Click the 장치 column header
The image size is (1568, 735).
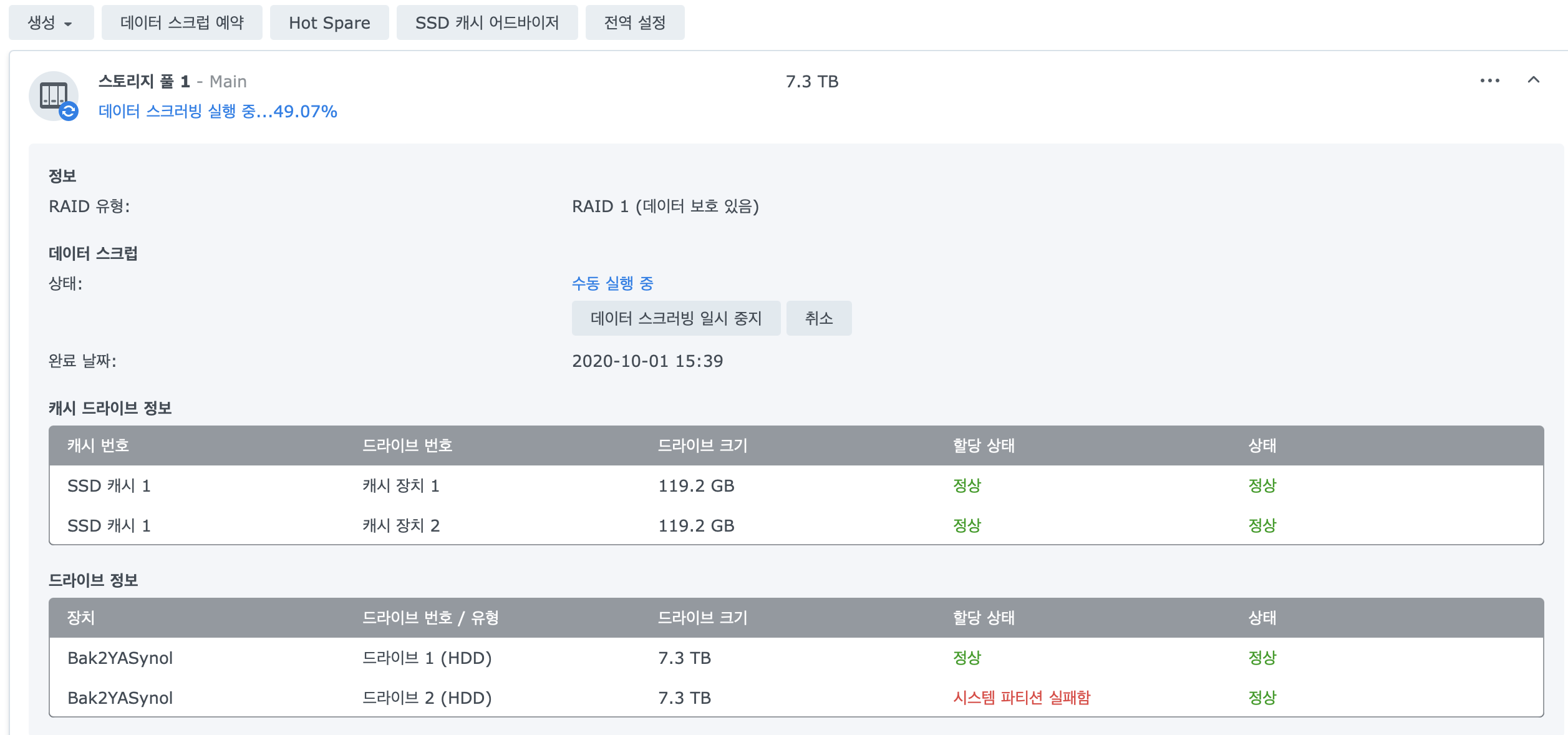81,618
